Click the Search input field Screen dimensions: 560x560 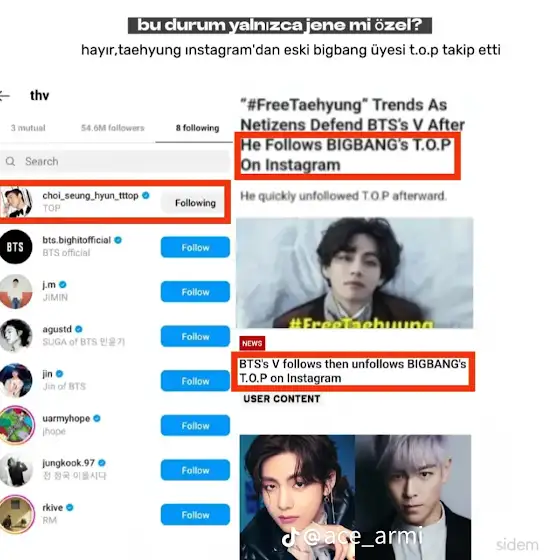(x=114, y=161)
